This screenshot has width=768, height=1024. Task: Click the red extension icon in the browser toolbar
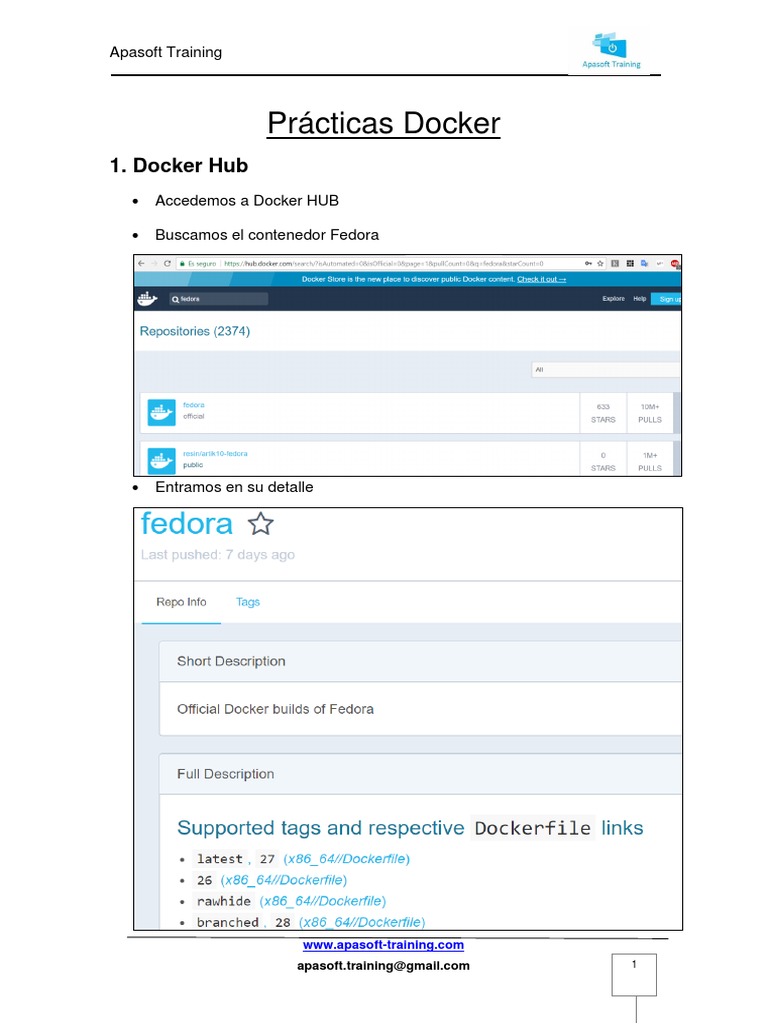[x=675, y=263]
